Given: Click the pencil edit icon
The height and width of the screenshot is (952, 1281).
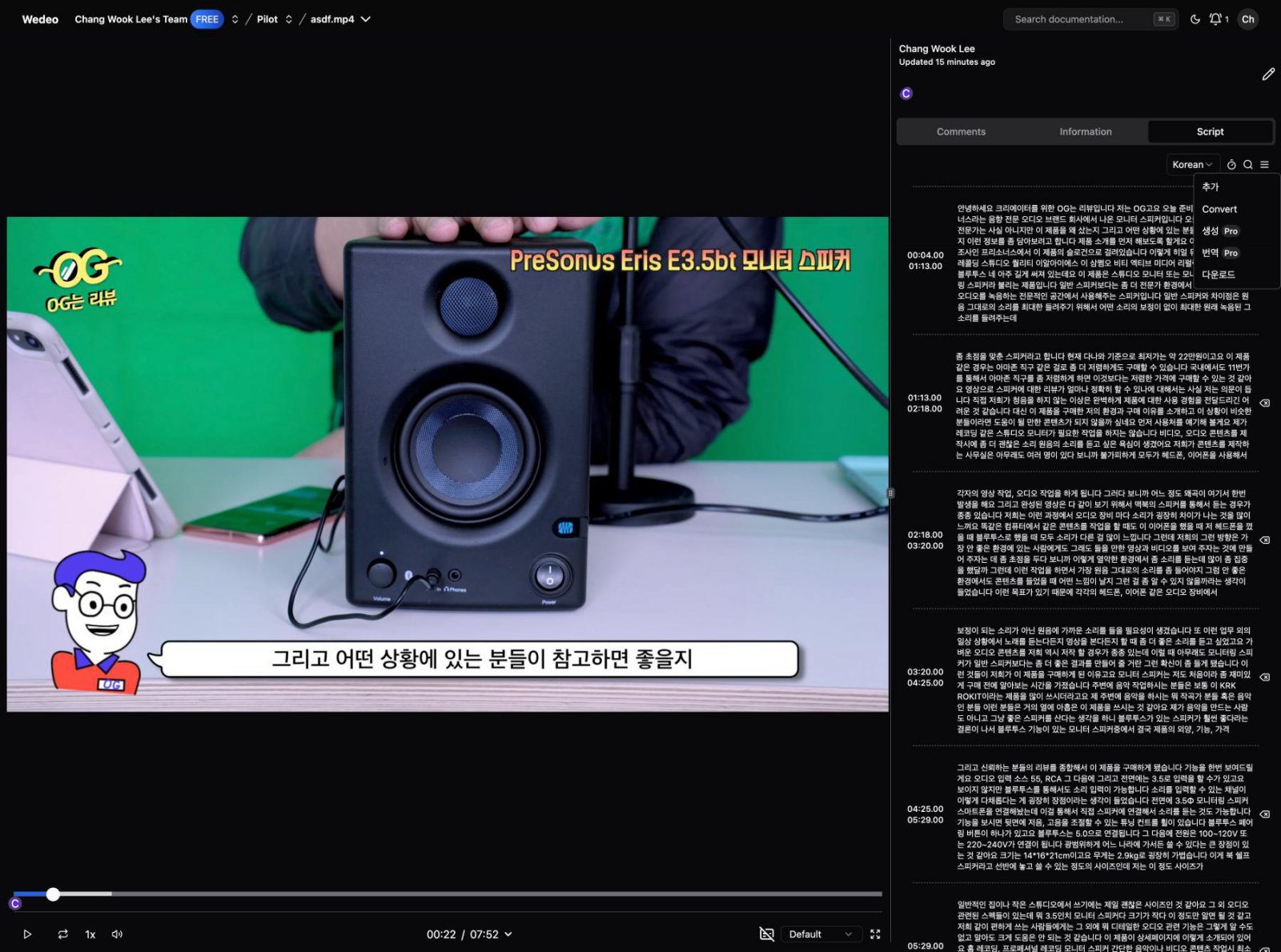Looking at the screenshot, I should [x=1268, y=74].
